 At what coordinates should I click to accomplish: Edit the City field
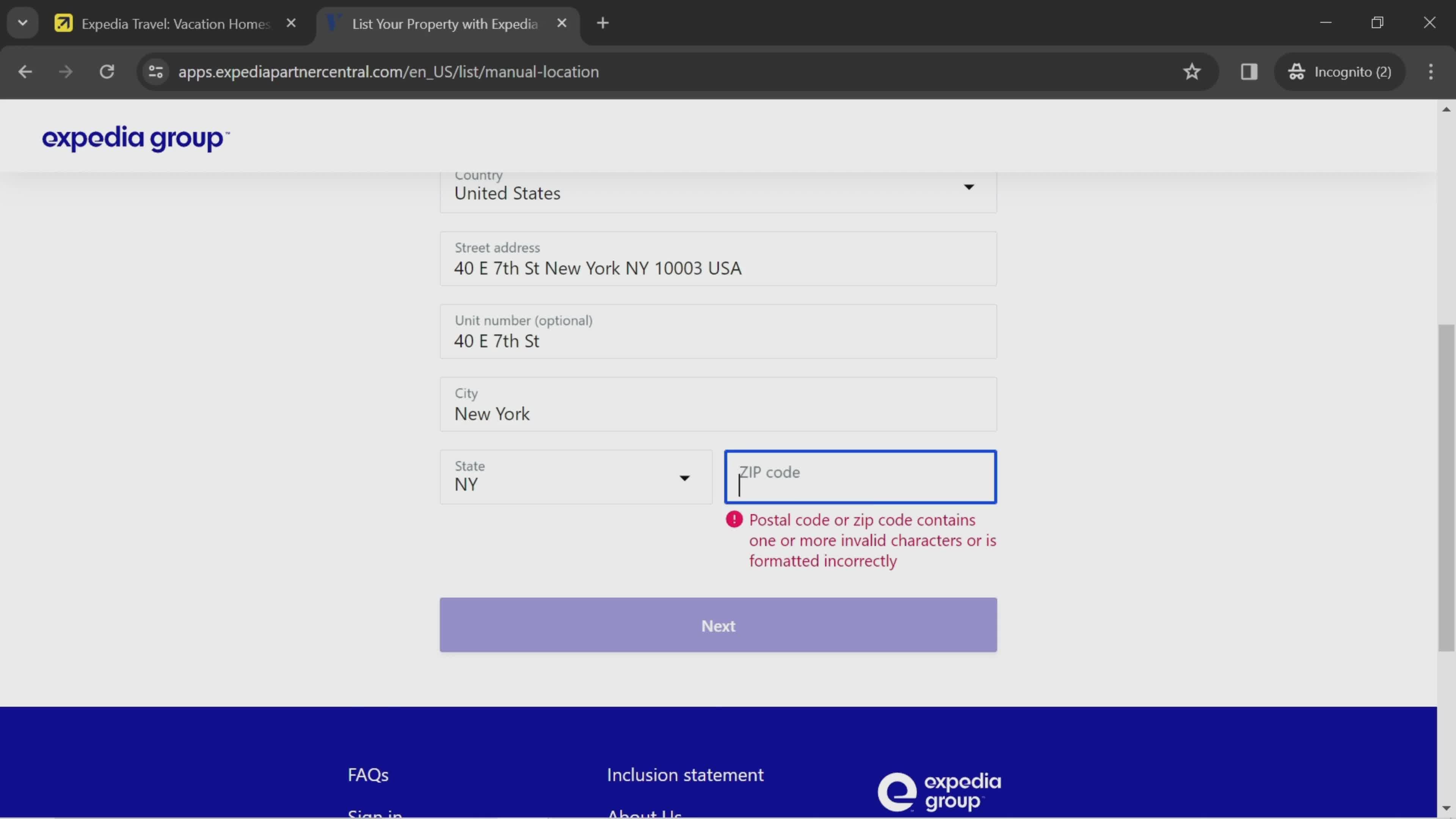[x=718, y=405]
